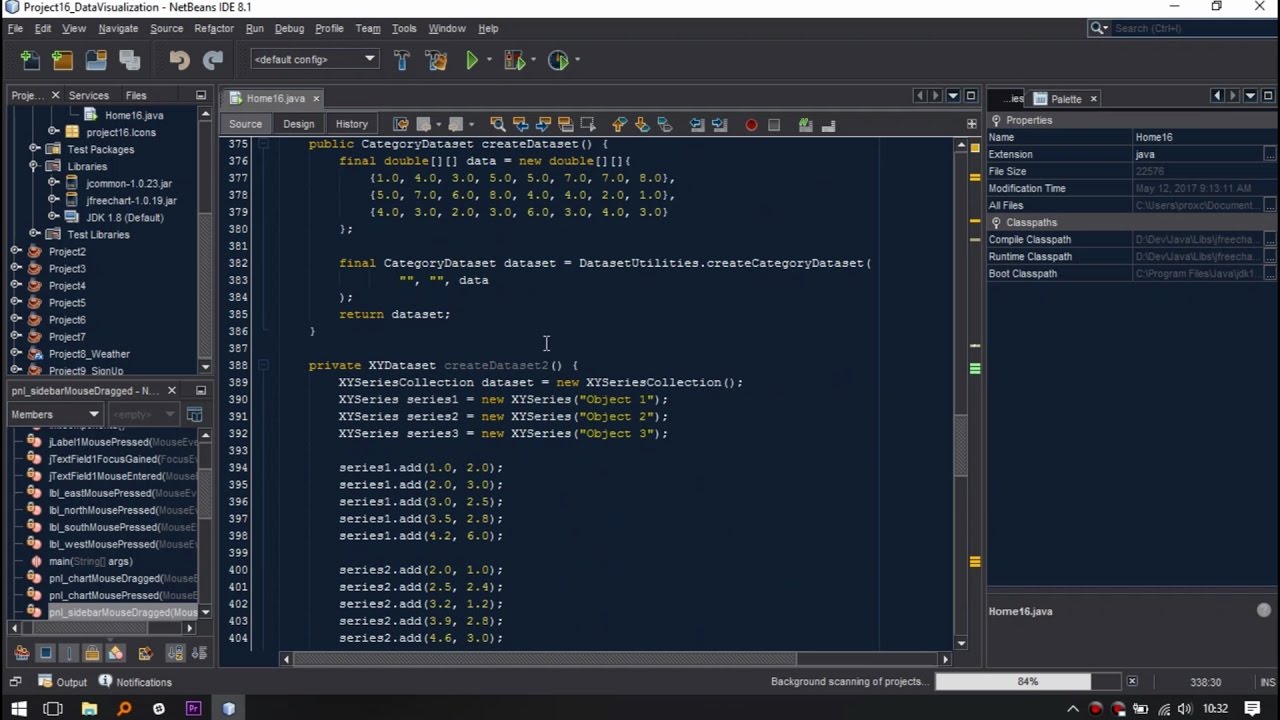1280x720 pixels.
Task: Undo last action with toolbar arrow
Action: pyautogui.click(x=179, y=60)
